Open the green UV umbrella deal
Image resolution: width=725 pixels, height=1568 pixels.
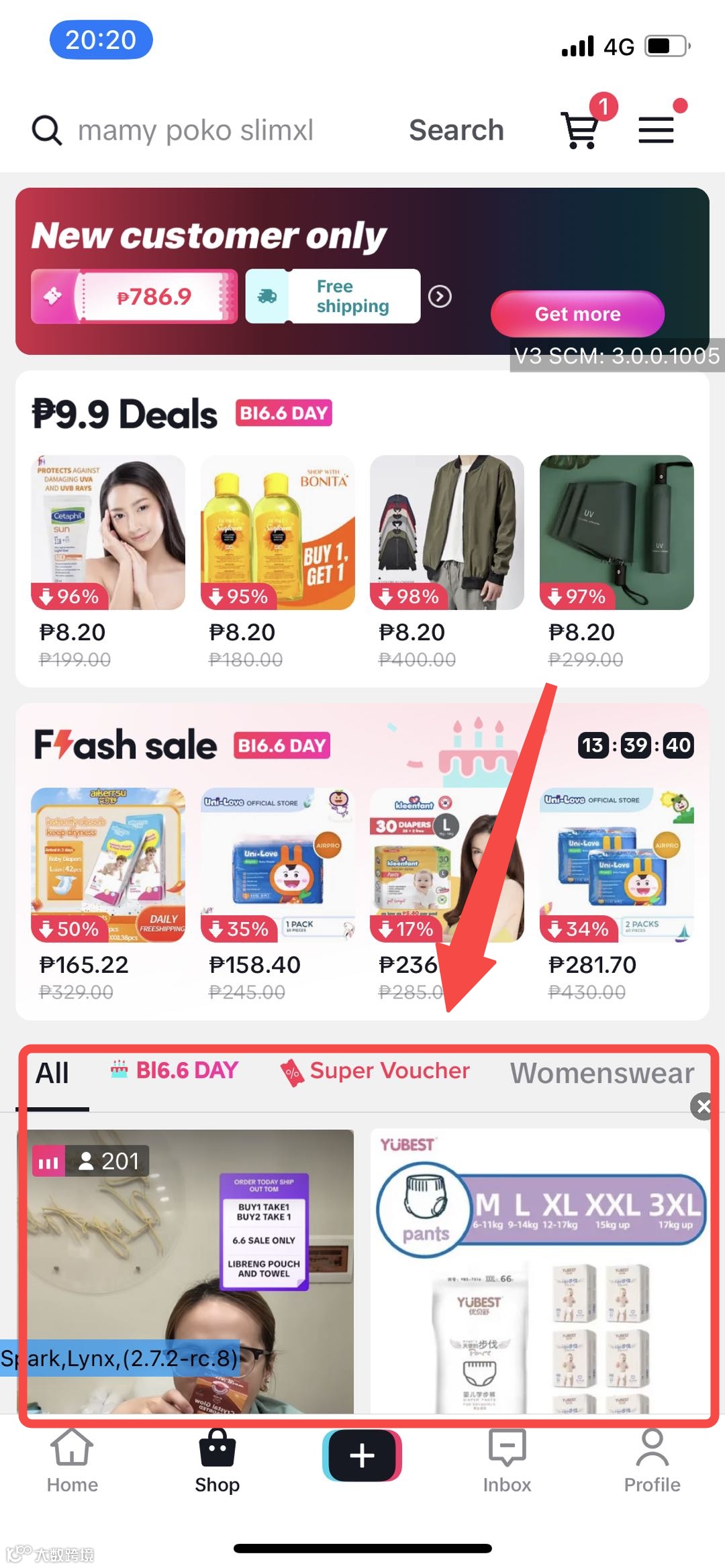point(616,532)
